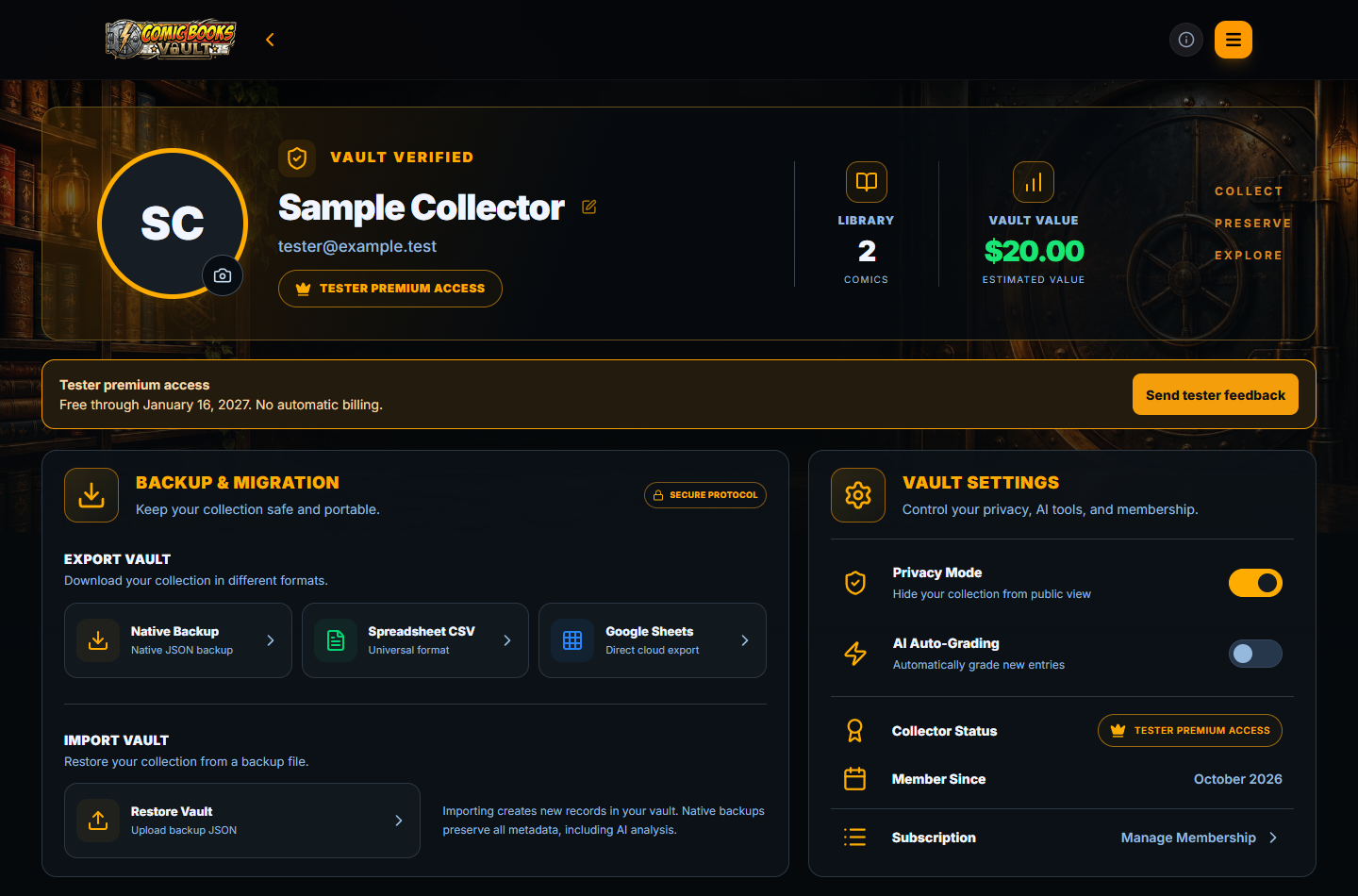Click the Vault Value bar chart icon
This screenshot has height=896, width=1358.
pyautogui.click(x=1034, y=182)
